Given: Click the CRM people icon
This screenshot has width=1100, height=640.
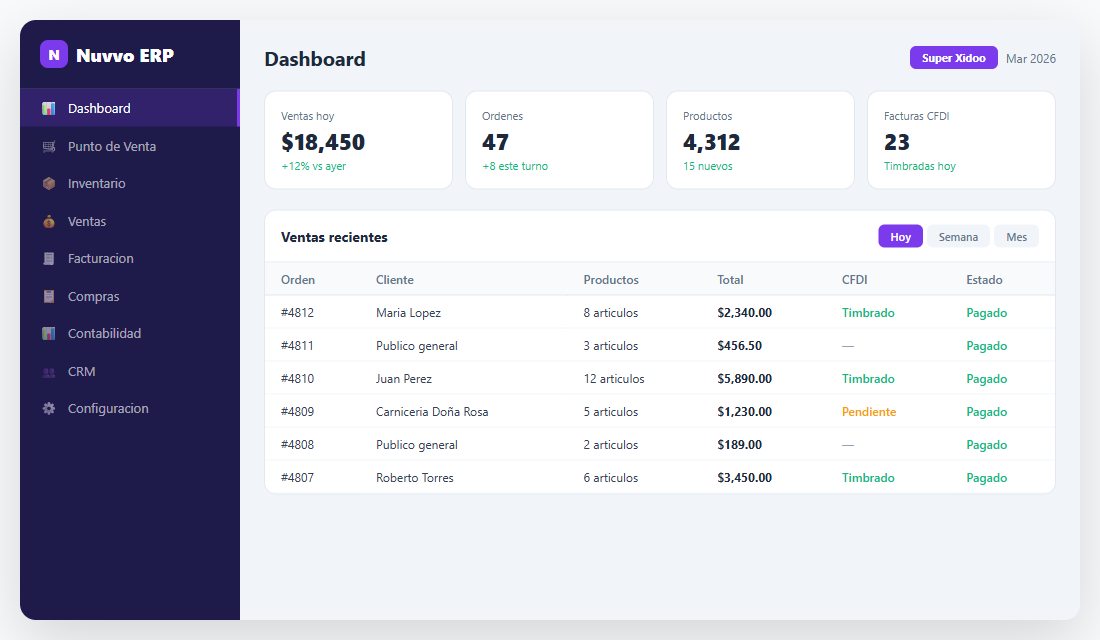Looking at the screenshot, I should [x=47, y=371].
